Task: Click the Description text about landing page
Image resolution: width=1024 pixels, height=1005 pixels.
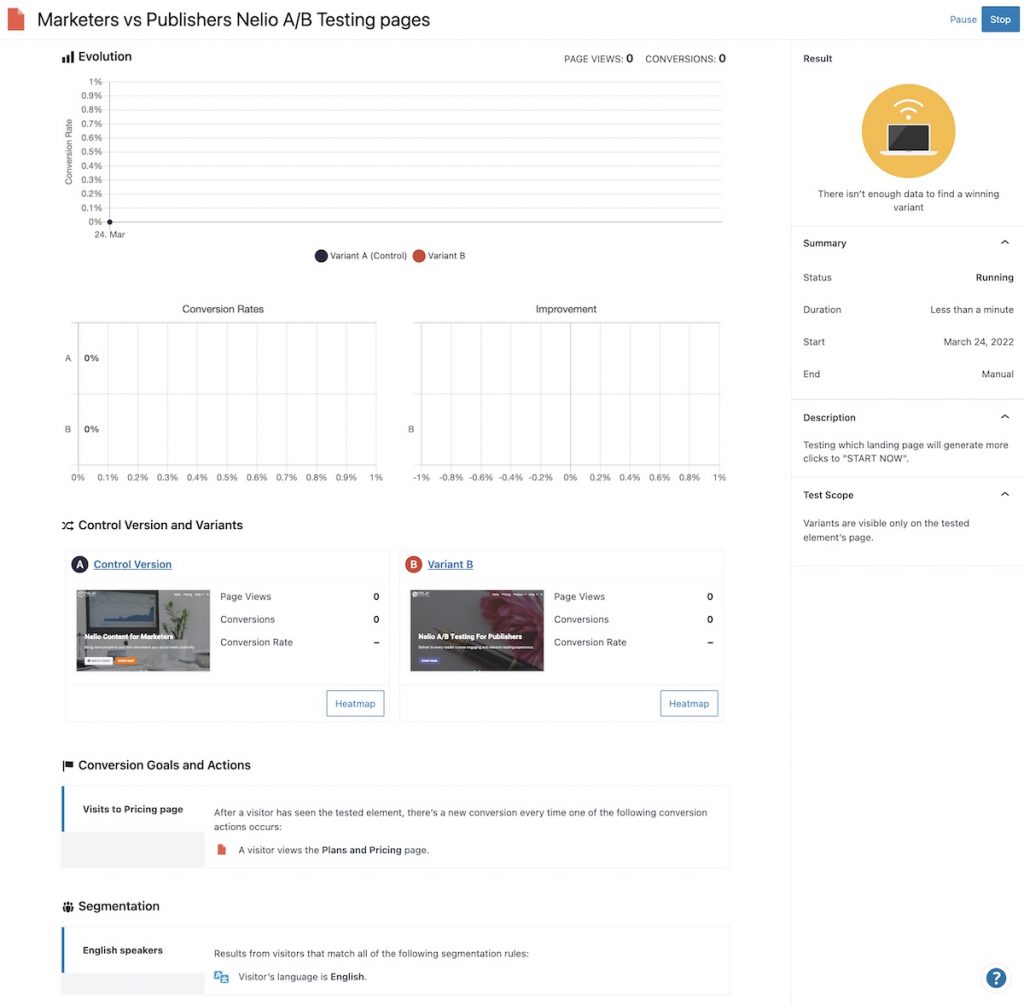Action: [905, 452]
